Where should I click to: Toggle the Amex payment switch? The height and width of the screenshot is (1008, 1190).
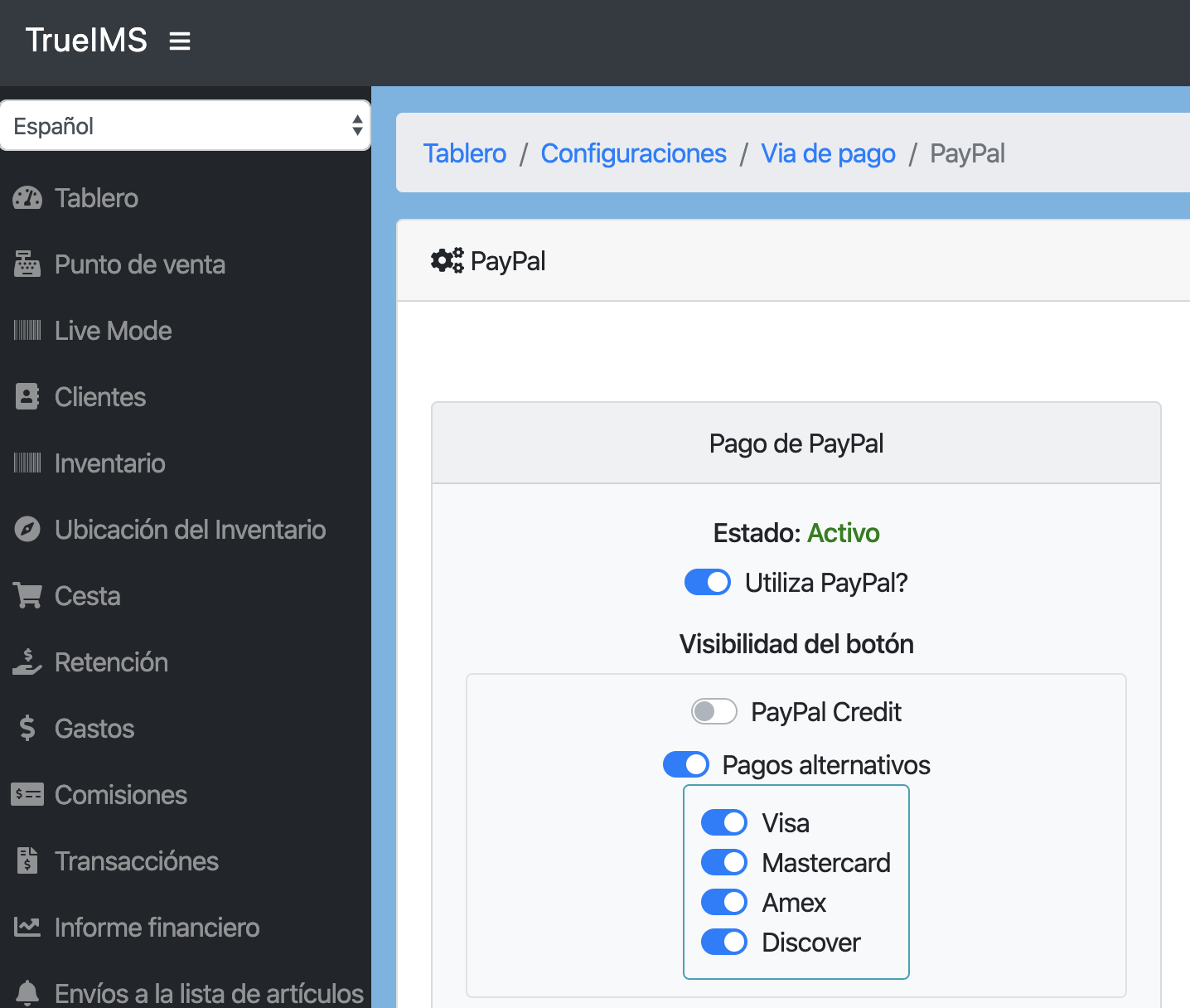[724, 902]
